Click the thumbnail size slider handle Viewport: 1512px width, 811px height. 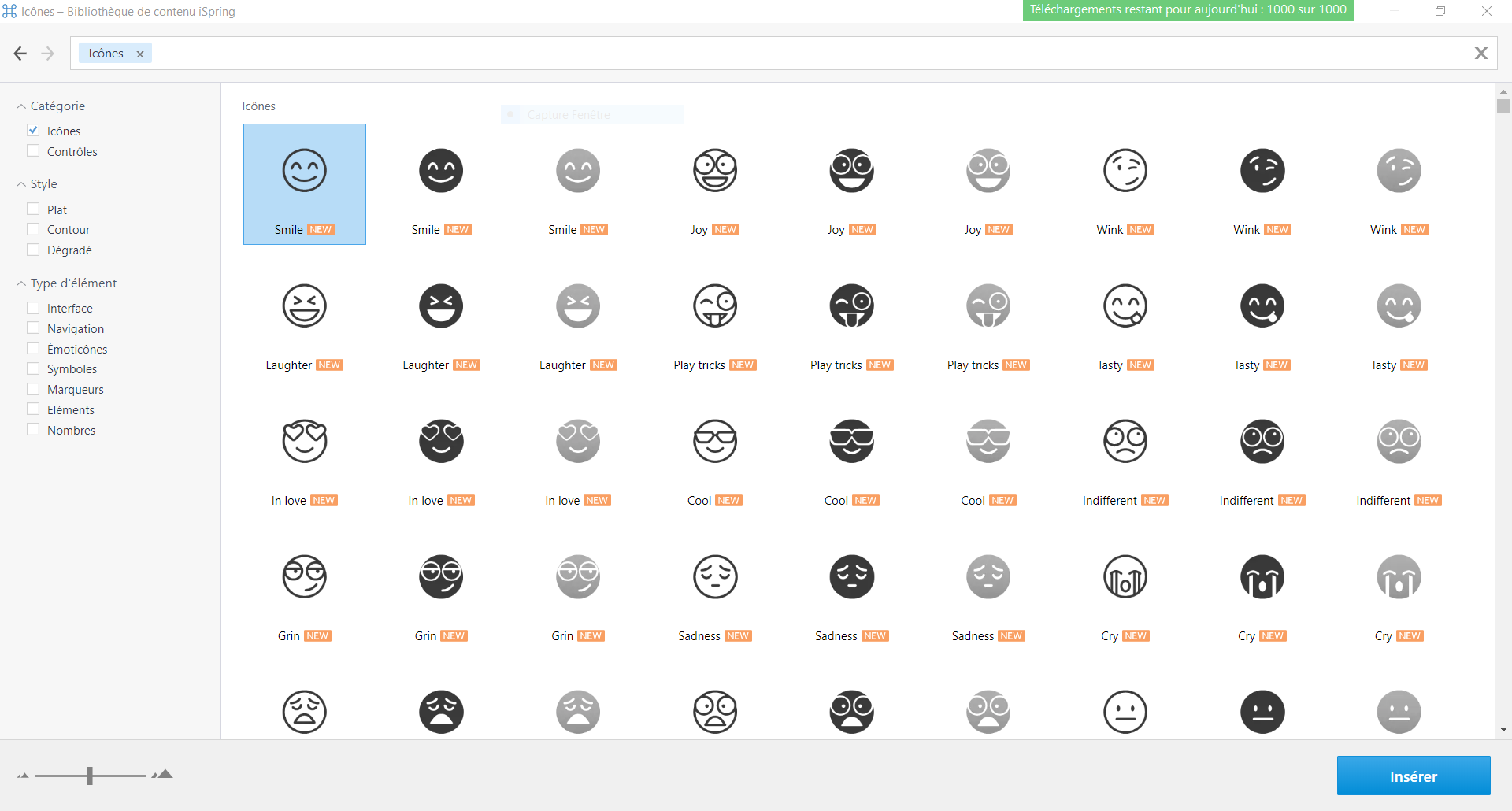90,776
